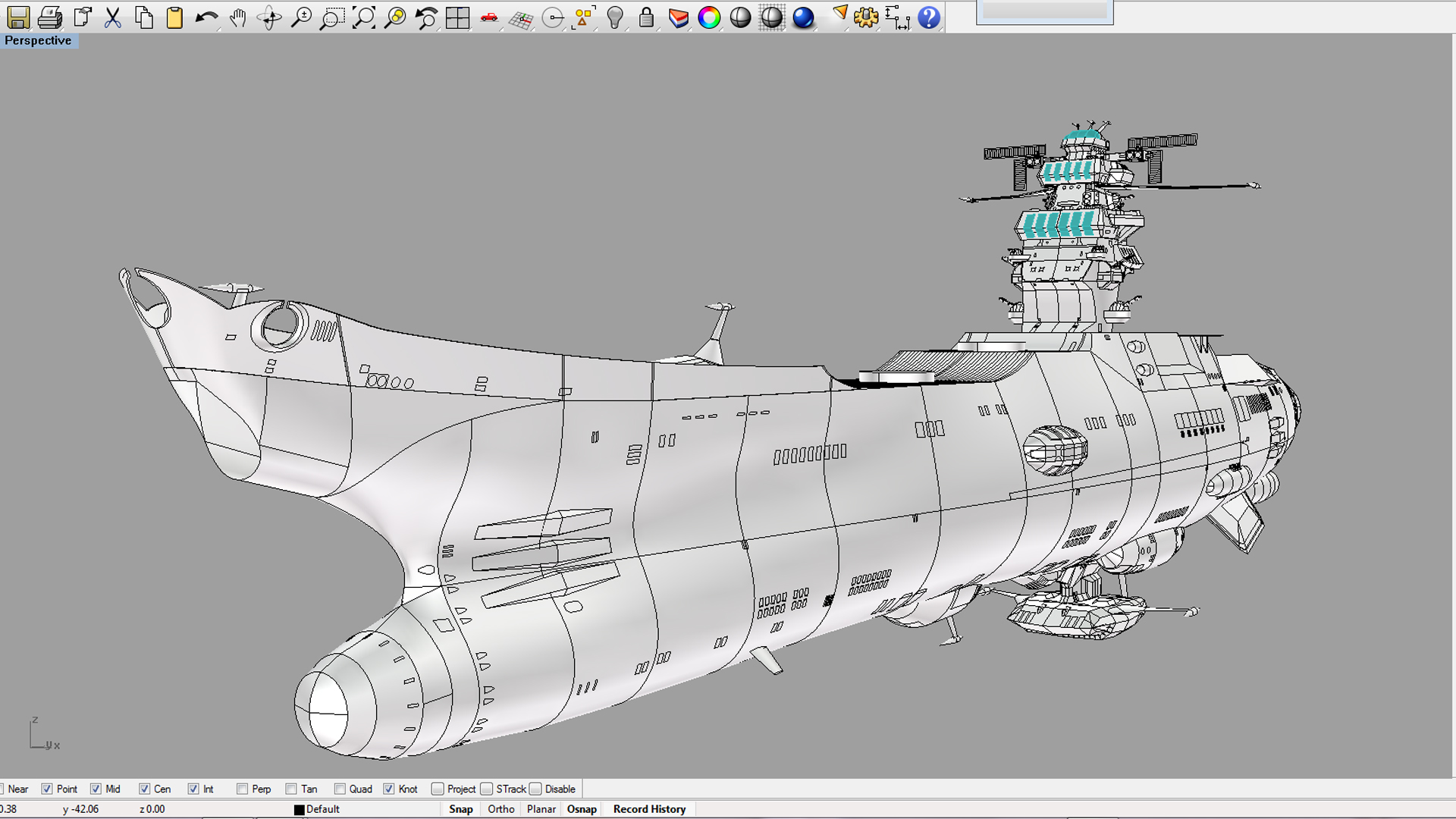Uncheck the Mid osnap checkbox
This screenshot has width=1456, height=819.
(x=96, y=789)
